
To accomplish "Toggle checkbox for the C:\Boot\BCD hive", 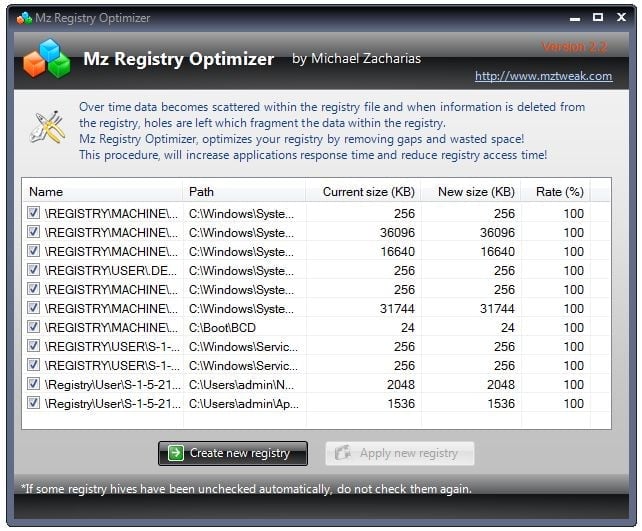I will (x=33, y=327).
